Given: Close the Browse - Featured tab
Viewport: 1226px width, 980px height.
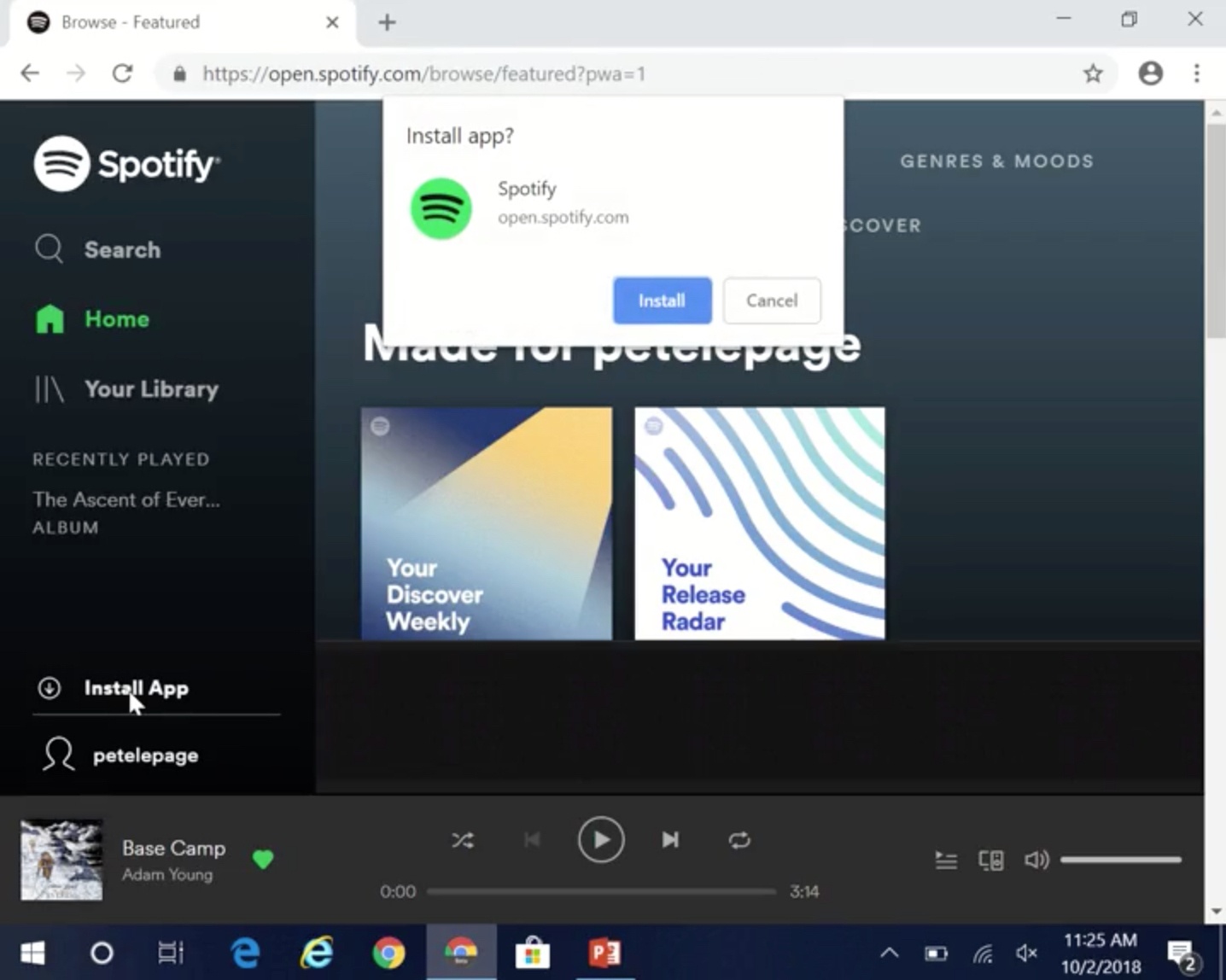Looking at the screenshot, I should [x=332, y=23].
